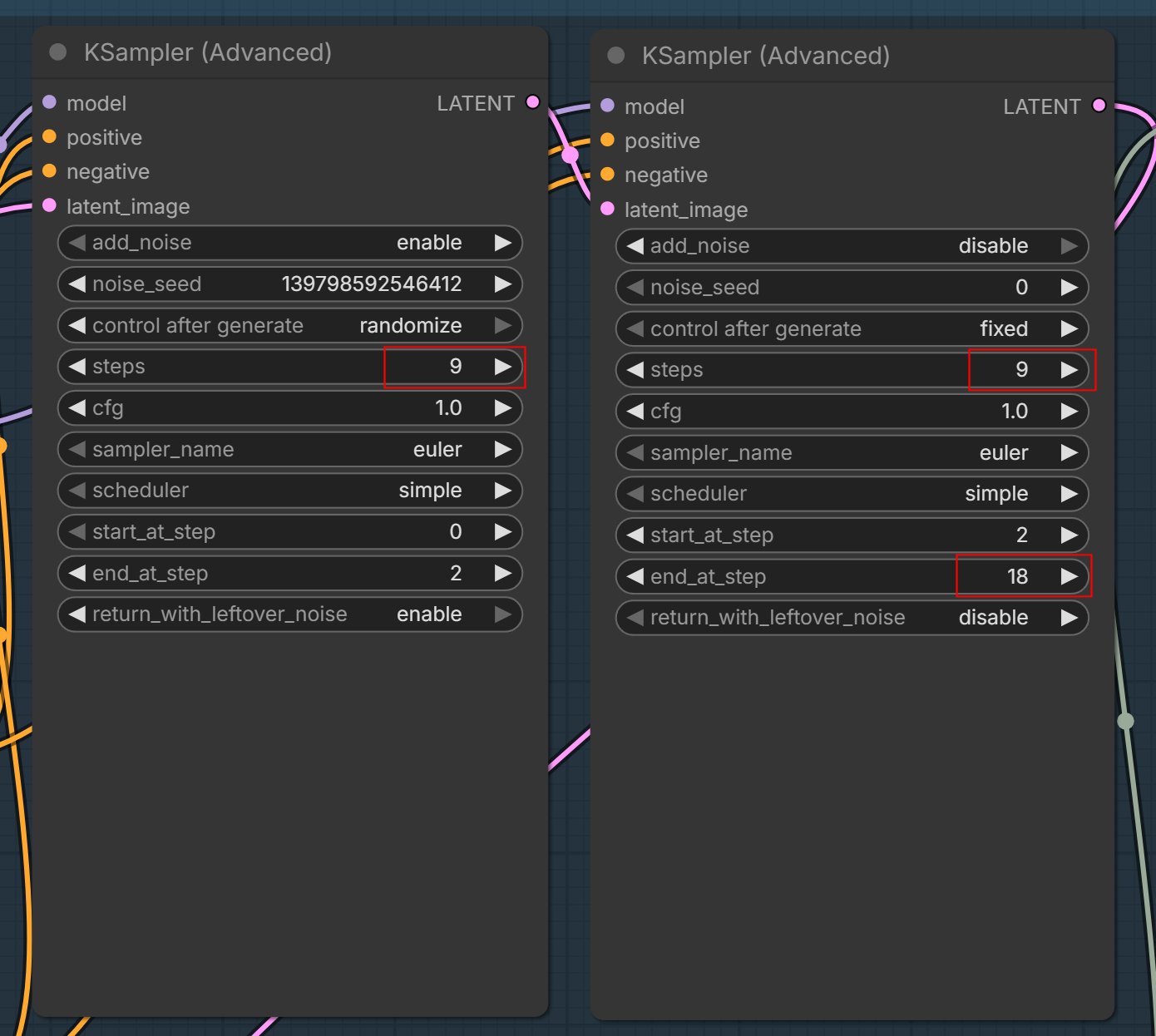Click the latent_image input port on the left KSampler
Viewport: 1156px width, 1036px height.
point(49,205)
